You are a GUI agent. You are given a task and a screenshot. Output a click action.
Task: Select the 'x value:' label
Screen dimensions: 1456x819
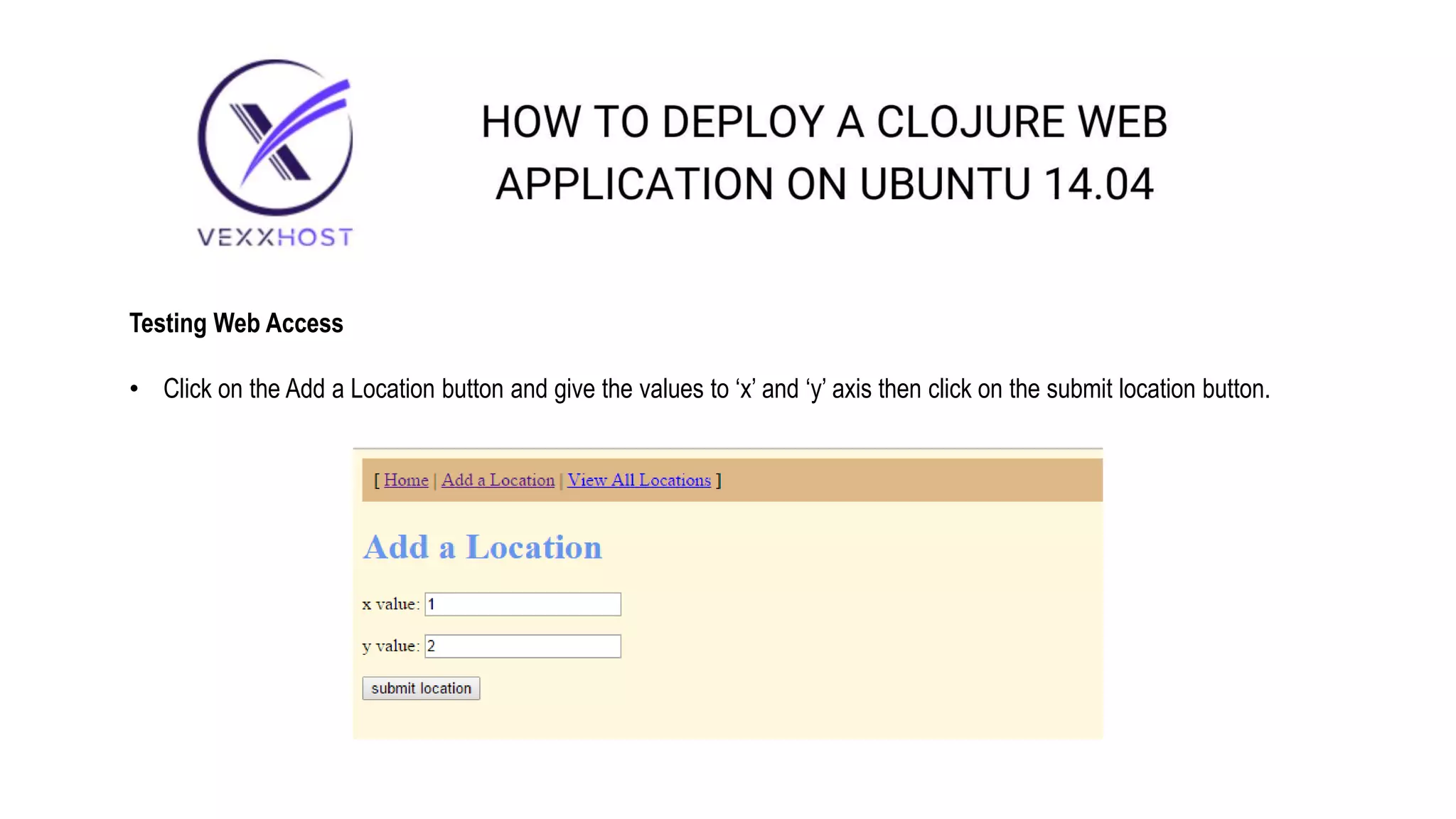coord(390,604)
